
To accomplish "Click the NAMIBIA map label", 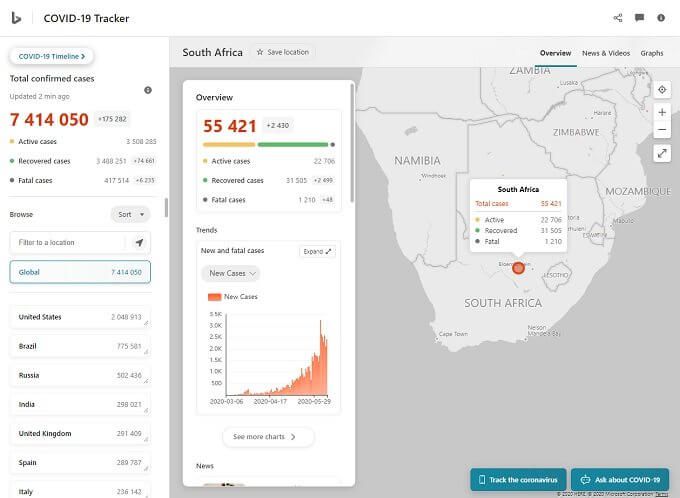I will [417, 161].
